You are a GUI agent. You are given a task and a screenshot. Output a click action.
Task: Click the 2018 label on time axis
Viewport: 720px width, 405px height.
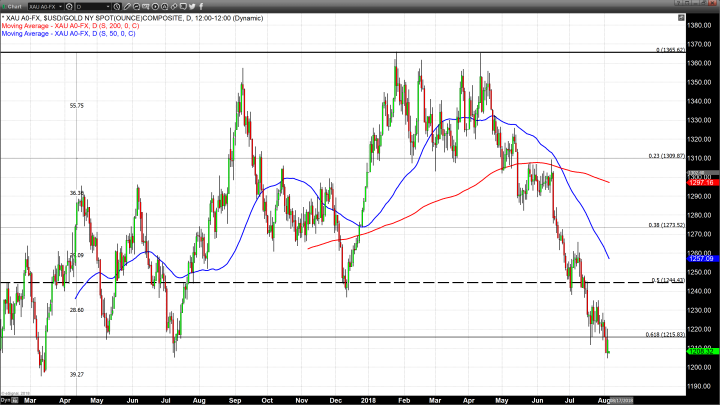pyautogui.click(x=368, y=400)
